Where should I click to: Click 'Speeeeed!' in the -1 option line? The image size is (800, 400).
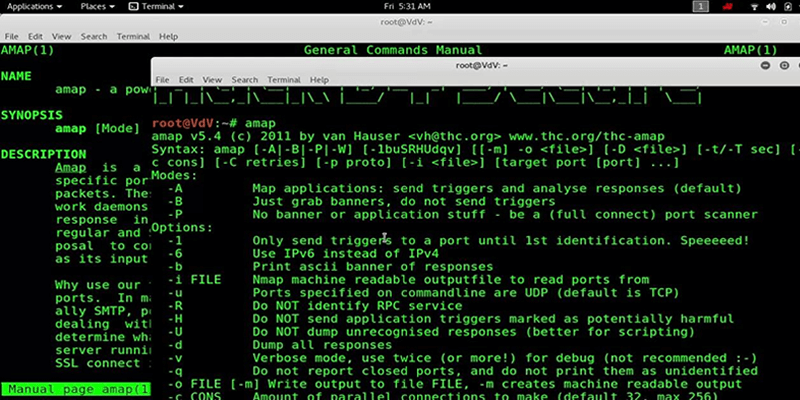pos(714,240)
